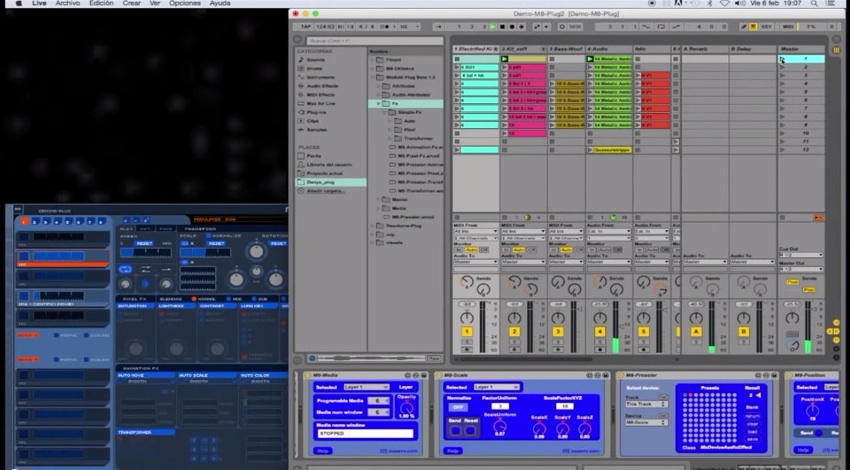Open the Opciones menu
Viewport: 850px width, 470px height.
(184, 4)
